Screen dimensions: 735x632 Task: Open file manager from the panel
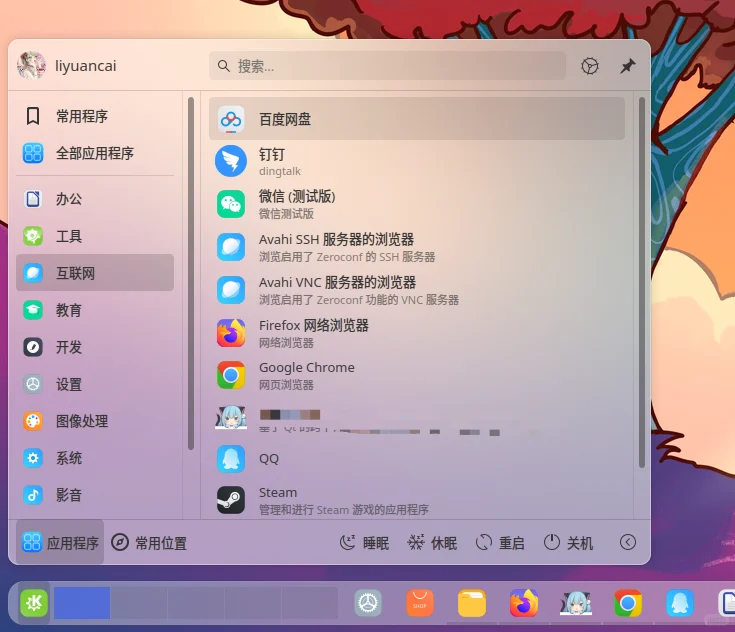(x=472, y=603)
